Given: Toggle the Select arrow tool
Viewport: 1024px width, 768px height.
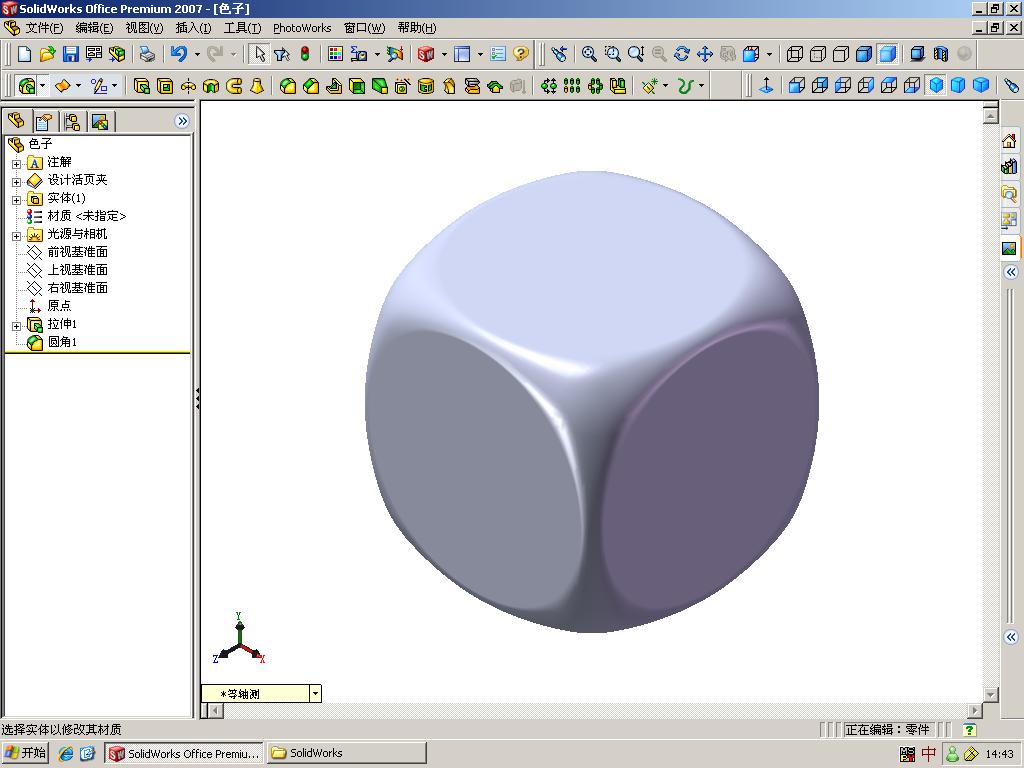Looking at the screenshot, I should click(x=259, y=54).
